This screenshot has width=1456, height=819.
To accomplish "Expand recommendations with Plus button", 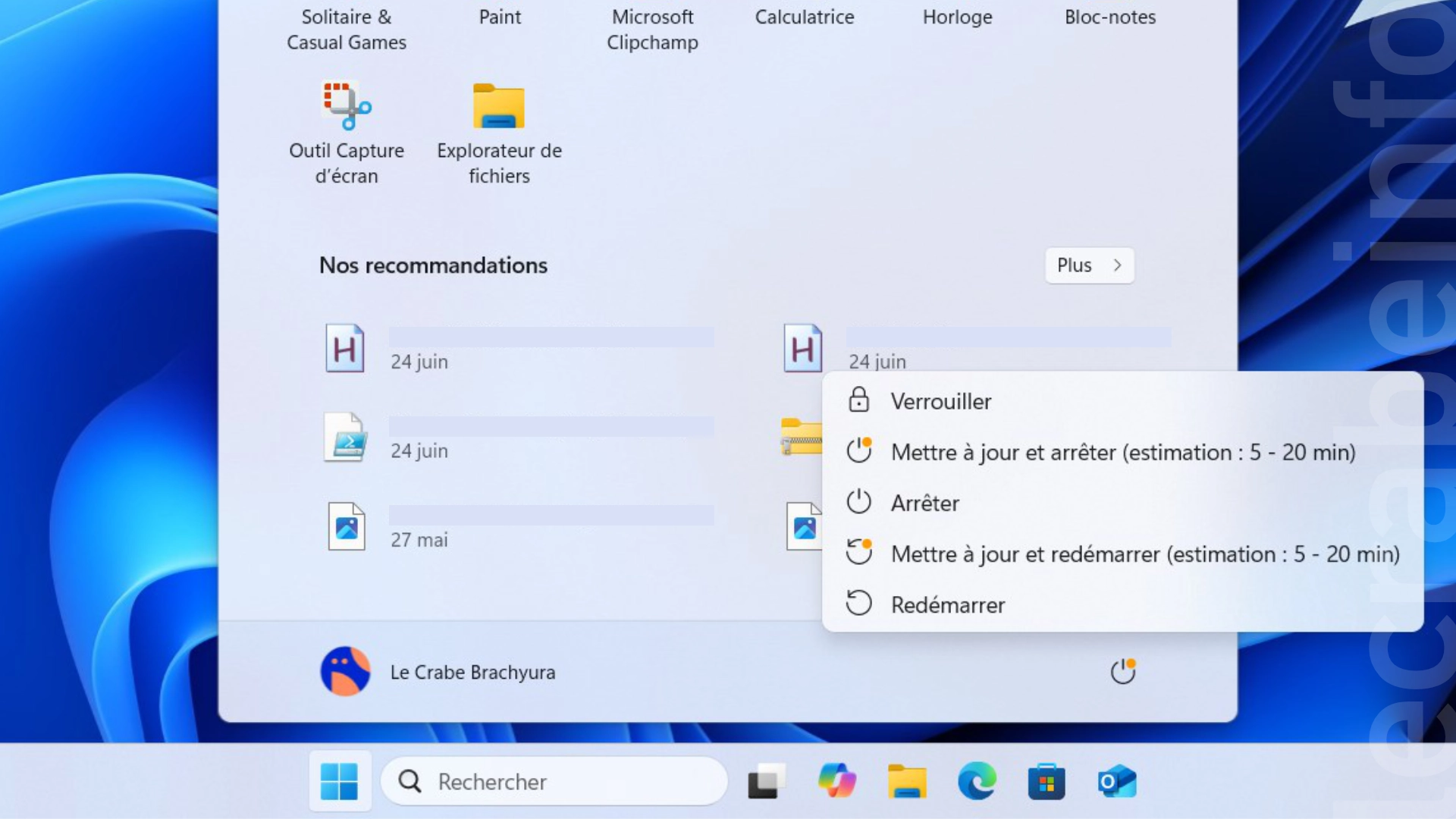I will tap(1089, 265).
